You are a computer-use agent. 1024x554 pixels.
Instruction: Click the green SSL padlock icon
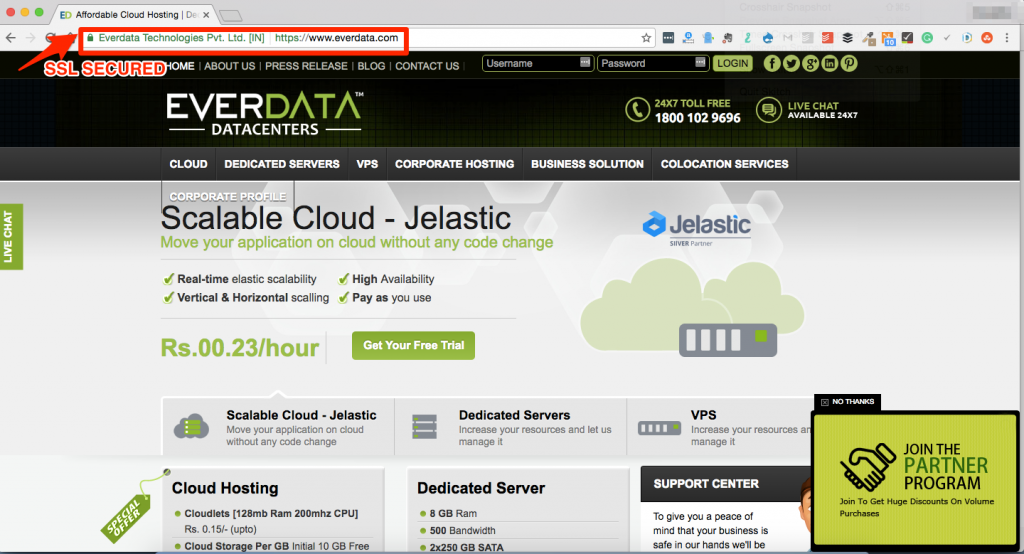[90, 38]
